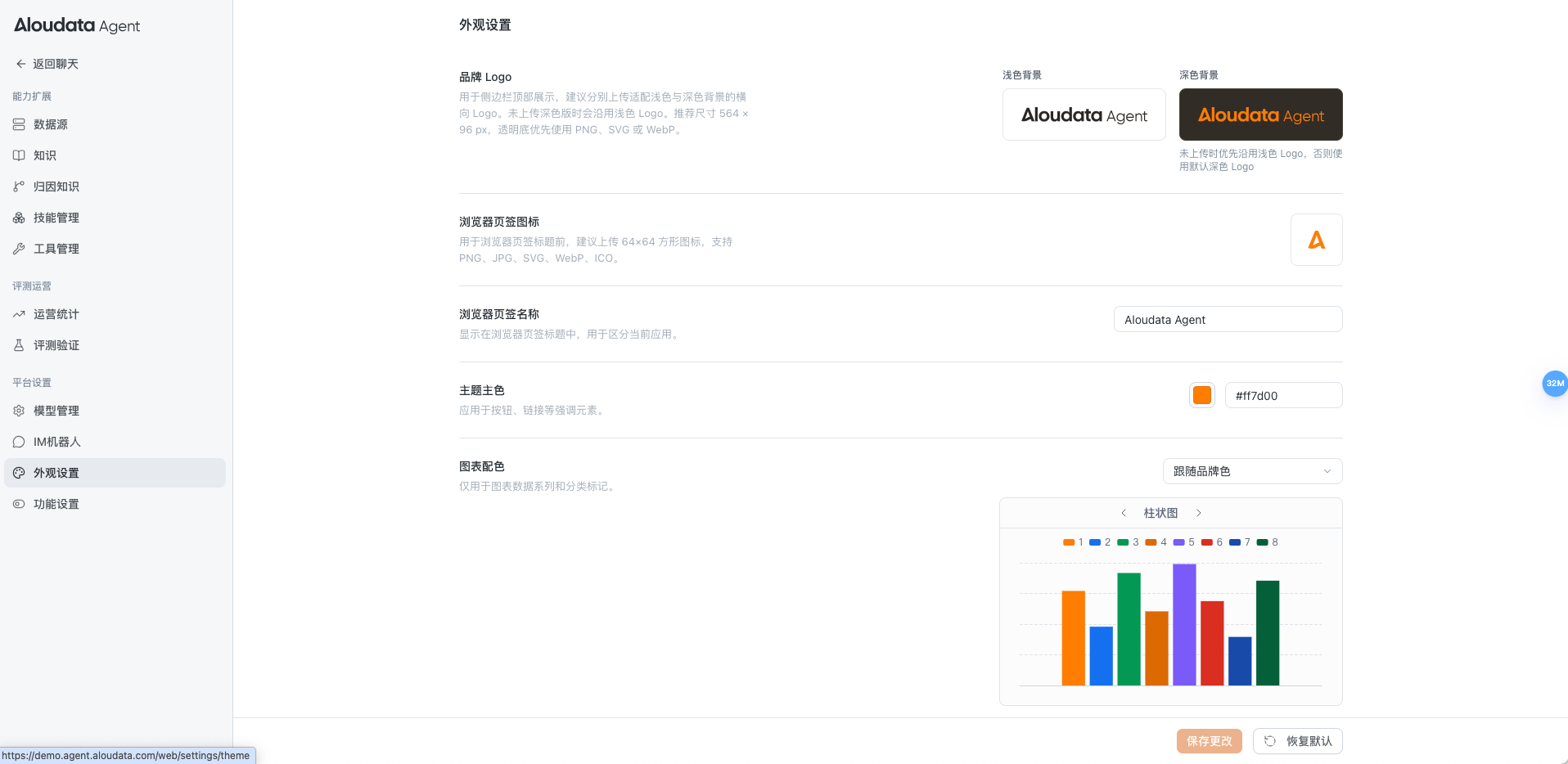
Task: Select 外观设置 menu item
Action: pos(115,473)
